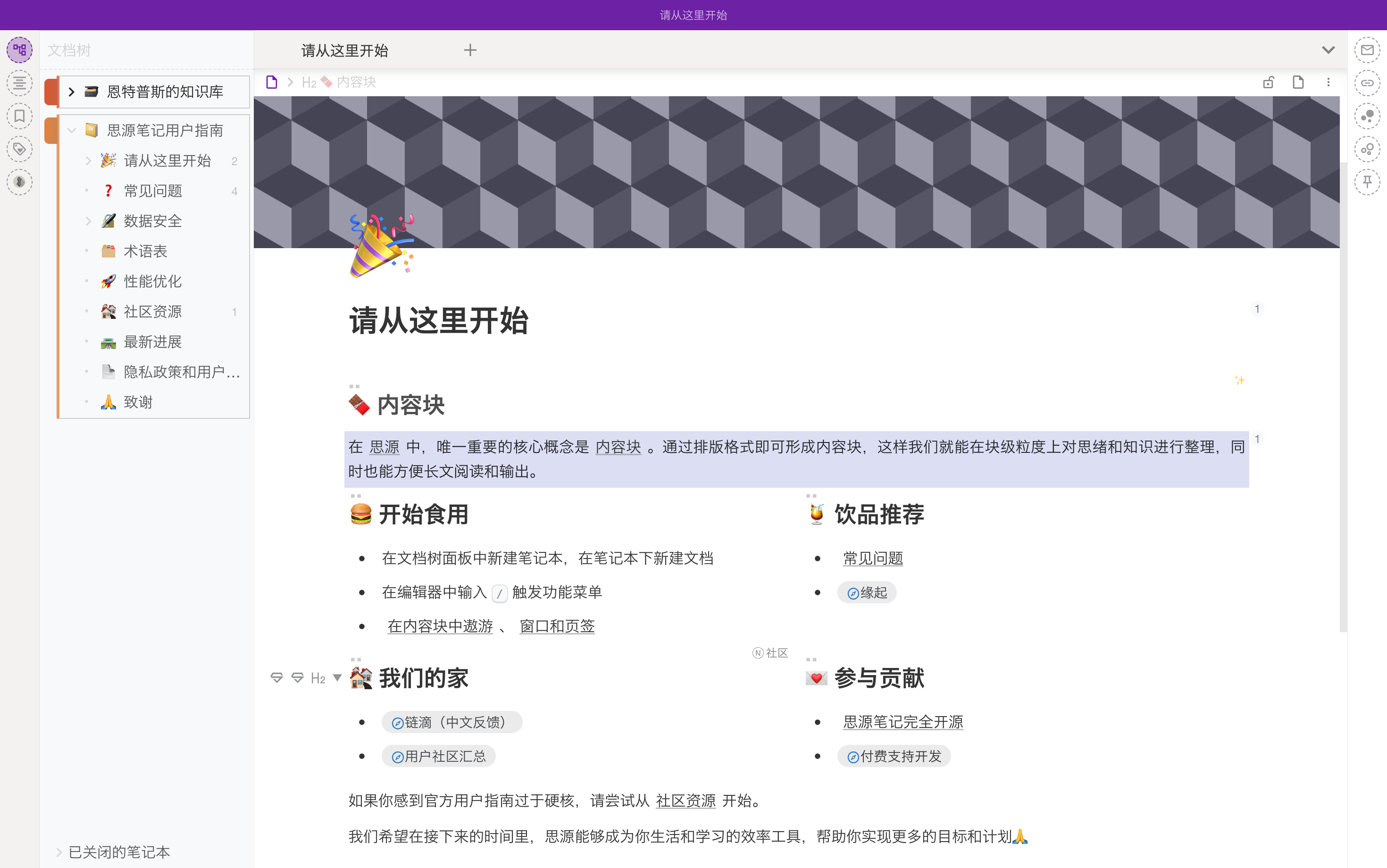Toggle the pin panel icon
Viewport: 1387px width, 868px height.
(1367, 182)
